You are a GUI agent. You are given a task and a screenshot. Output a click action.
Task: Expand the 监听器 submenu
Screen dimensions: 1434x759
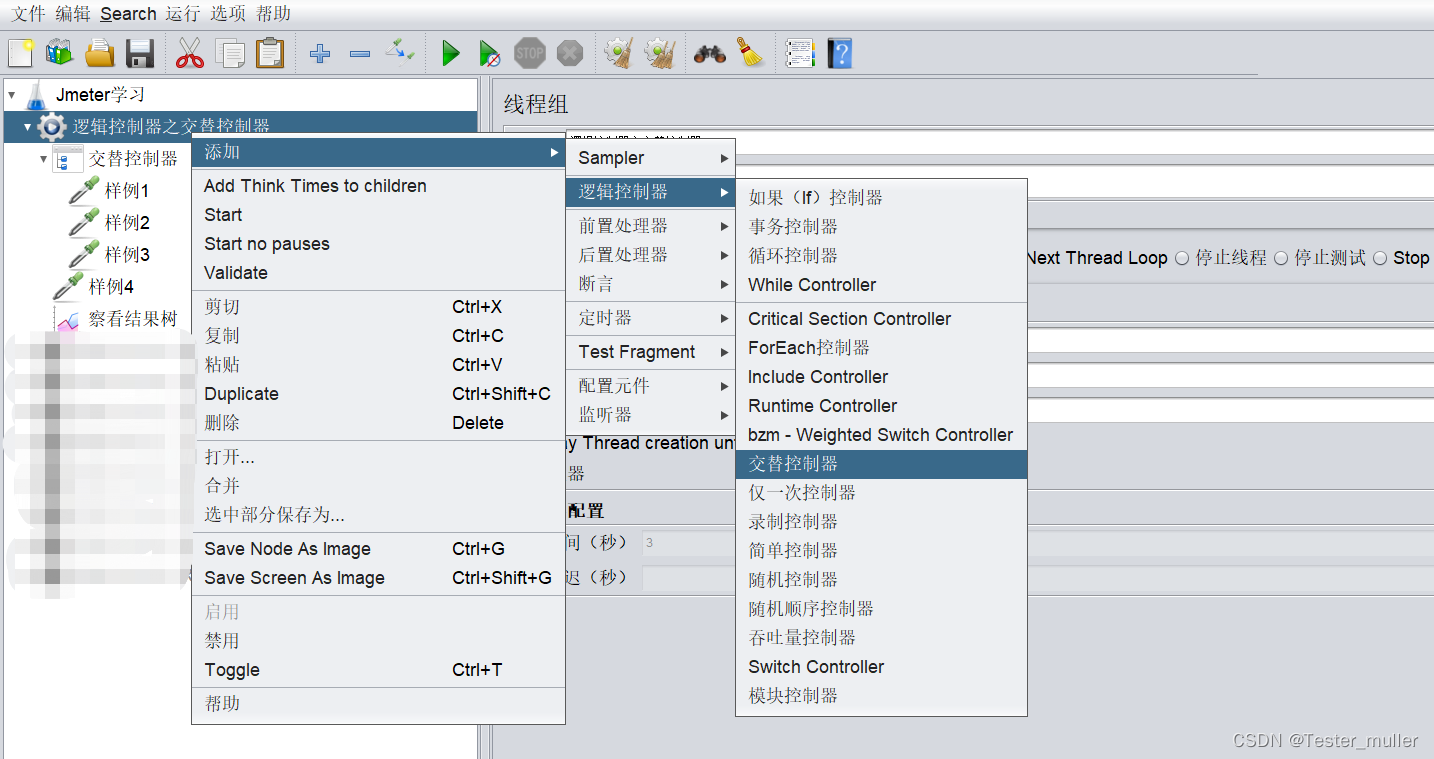pos(651,415)
